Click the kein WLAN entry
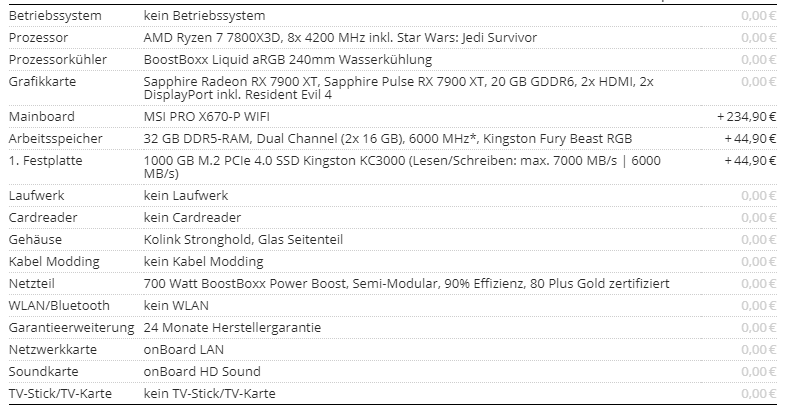The width and height of the screenshot is (791, 406). (176, 306)
